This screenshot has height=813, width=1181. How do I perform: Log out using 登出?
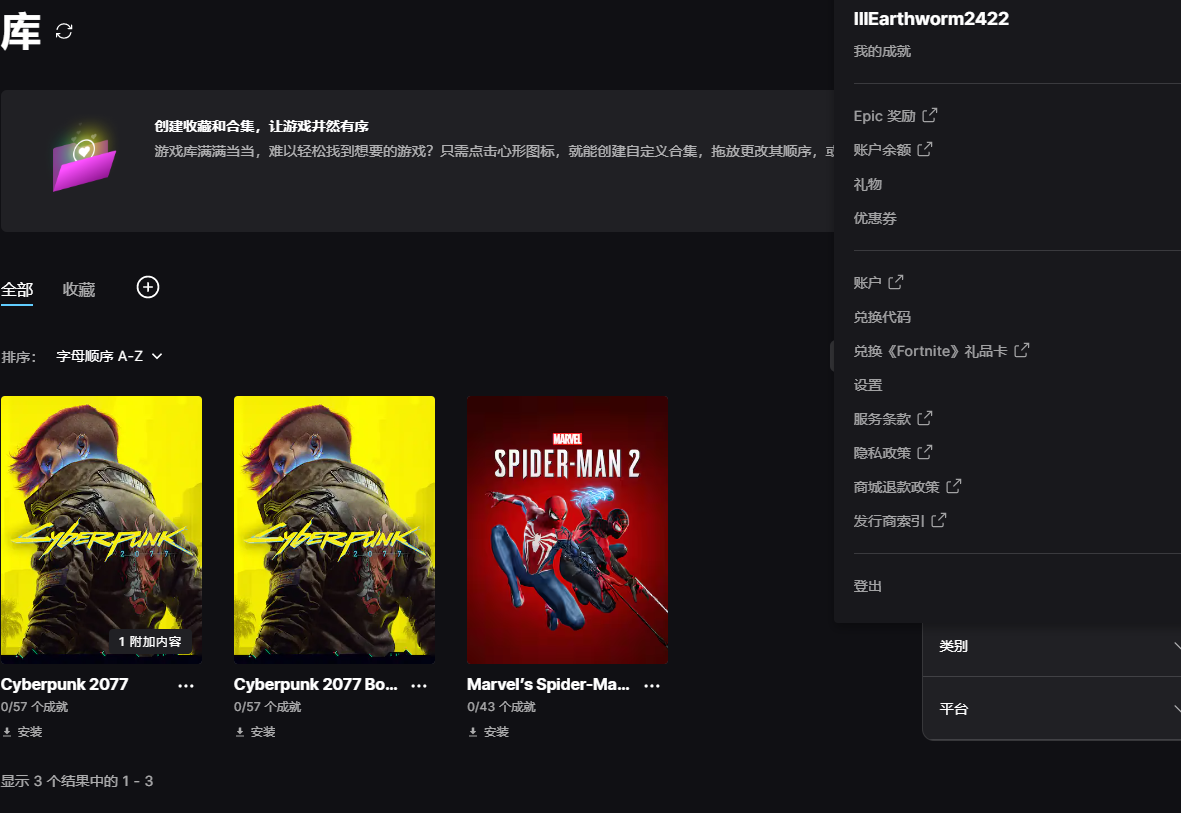tap(868, 586)
